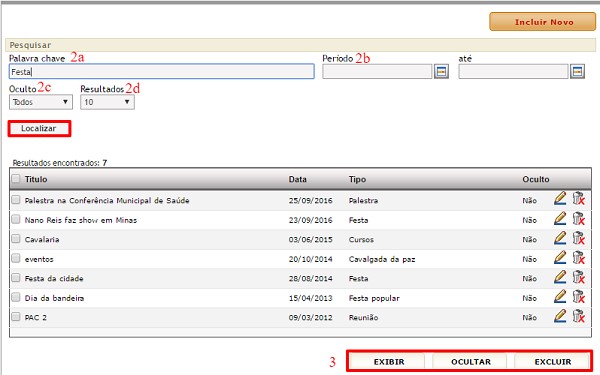
Task: Delete the Cavalaria event using trash icon
Action: coord(579,238)
